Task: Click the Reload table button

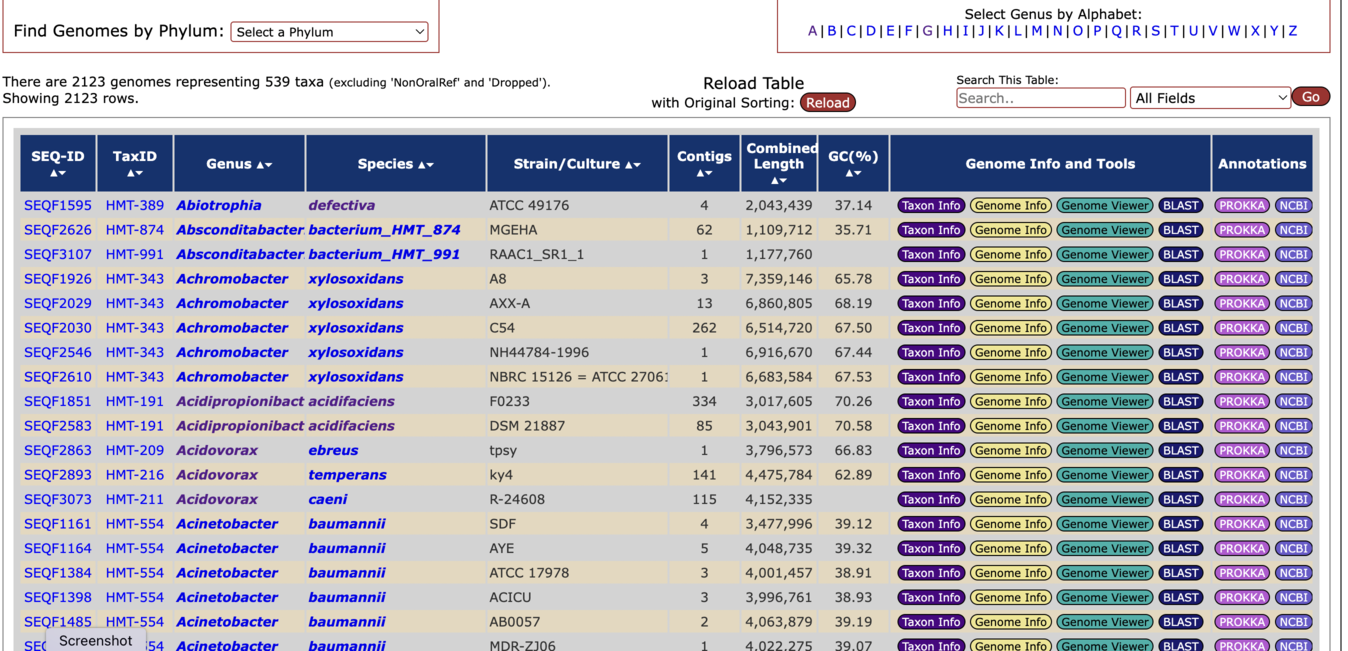Action: [x=827, y=103]
